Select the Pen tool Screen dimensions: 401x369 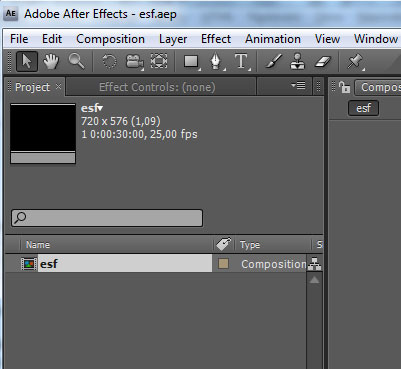tap(217, 61)
